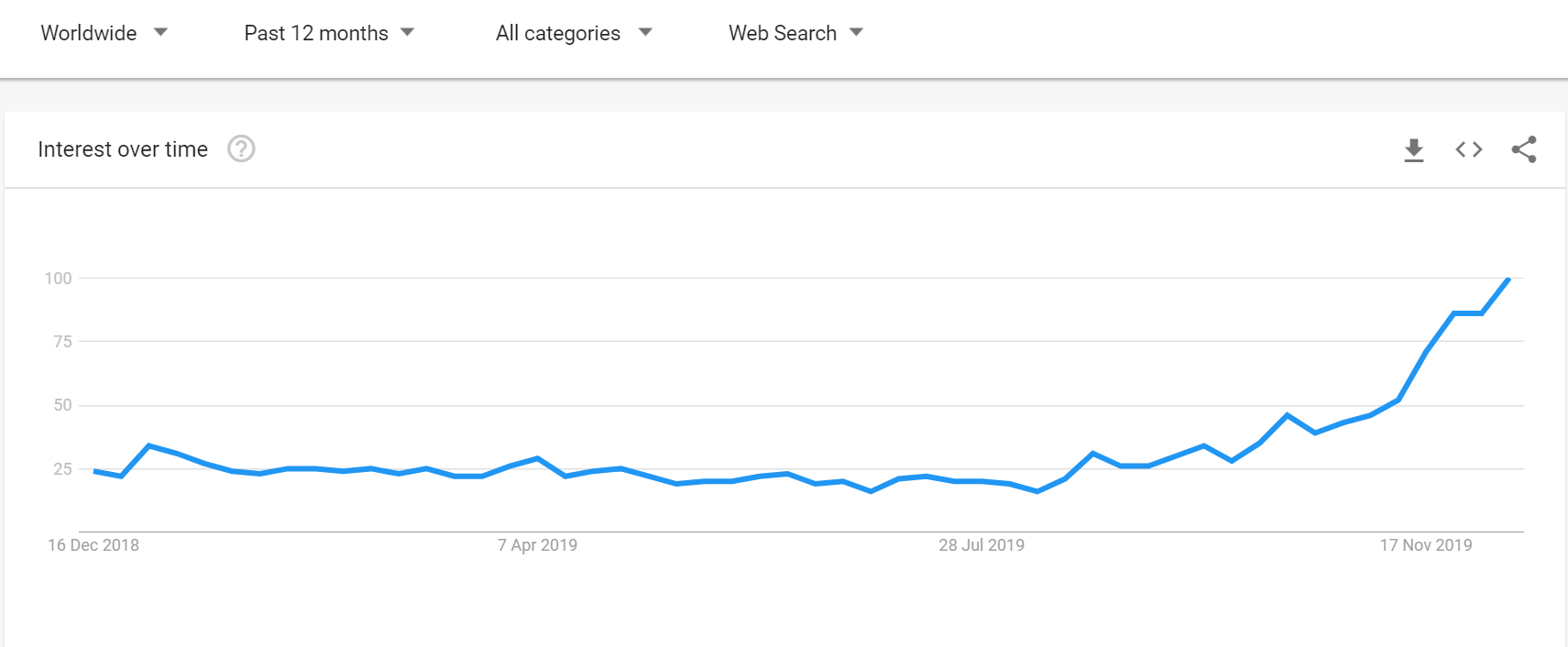Click the Interest over time heading
The image size is (1568, 647).
[123, 149]
